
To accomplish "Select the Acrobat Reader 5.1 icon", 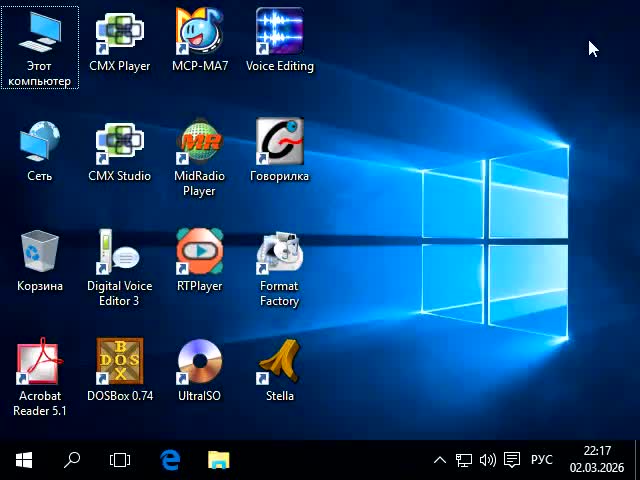I will pos(40,363).
